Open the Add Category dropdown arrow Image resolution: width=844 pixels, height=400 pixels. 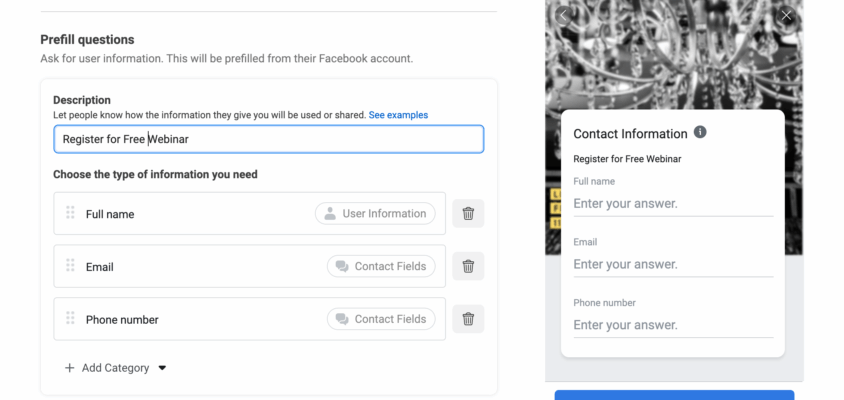(162, 368)
